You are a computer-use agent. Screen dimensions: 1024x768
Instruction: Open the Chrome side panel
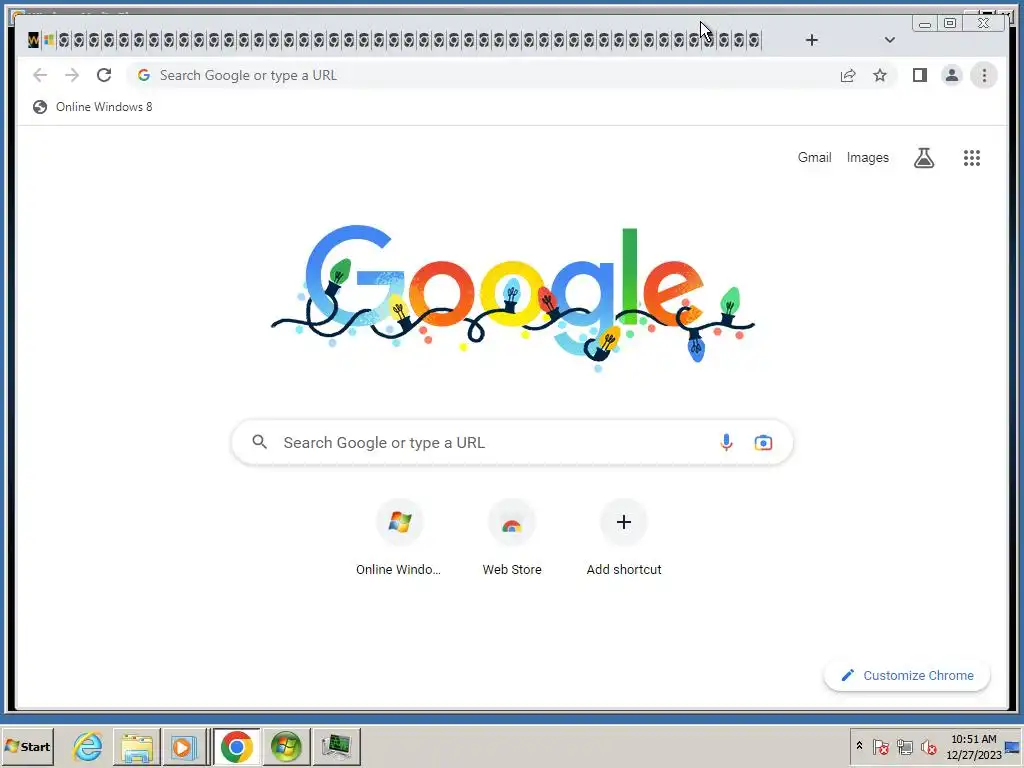tap(920, 75)
